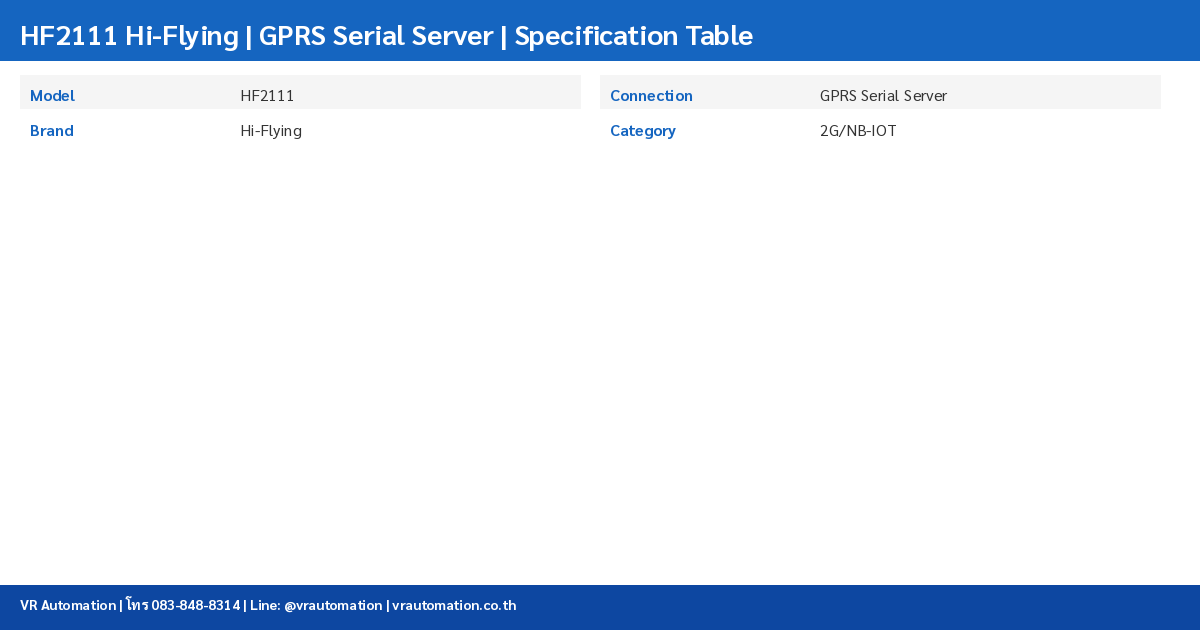Select the 2G/NB-IOT category value
Image resolution: width=1200 pixels, height=630 pixels.
click(x=858, y=131)
